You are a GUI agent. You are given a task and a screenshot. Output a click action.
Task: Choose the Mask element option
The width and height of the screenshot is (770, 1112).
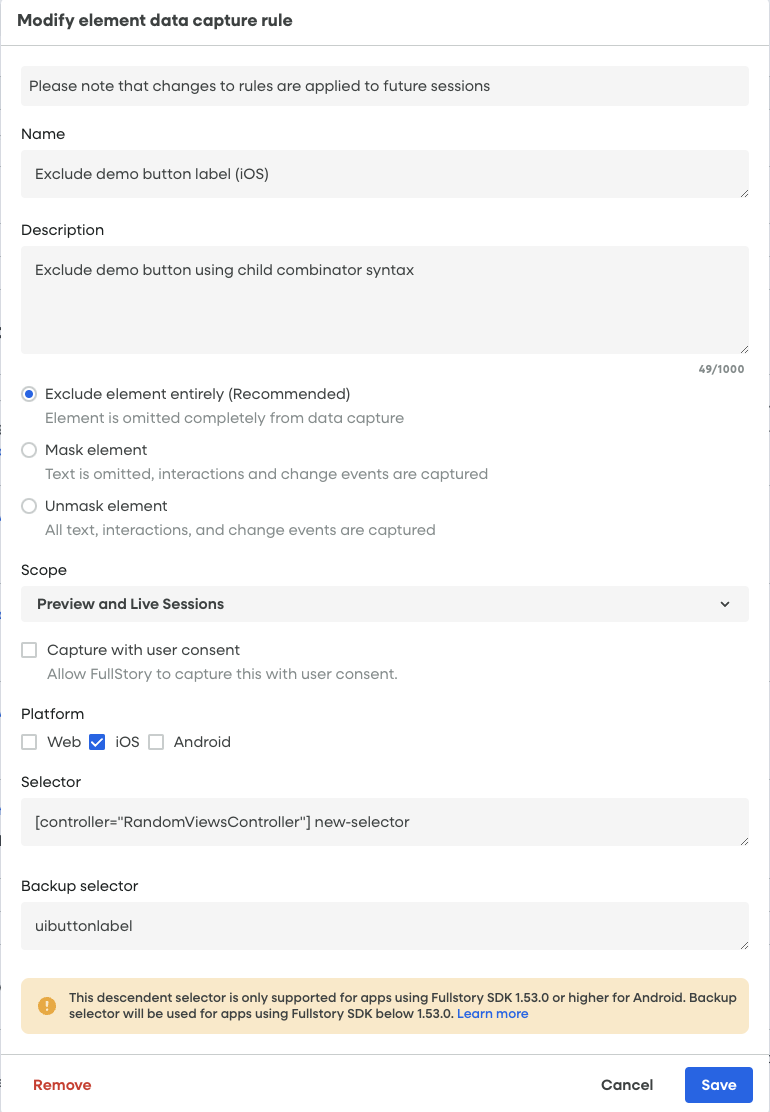pyautogui.click(x=29, y=450)
